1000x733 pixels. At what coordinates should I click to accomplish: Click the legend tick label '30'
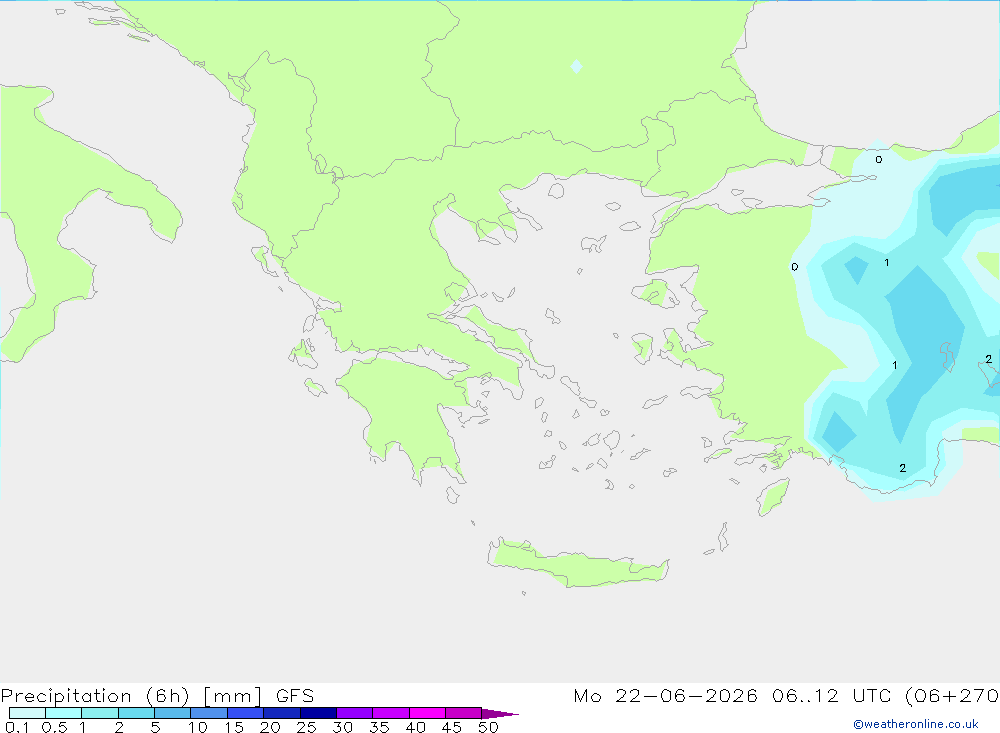(342, 727)
